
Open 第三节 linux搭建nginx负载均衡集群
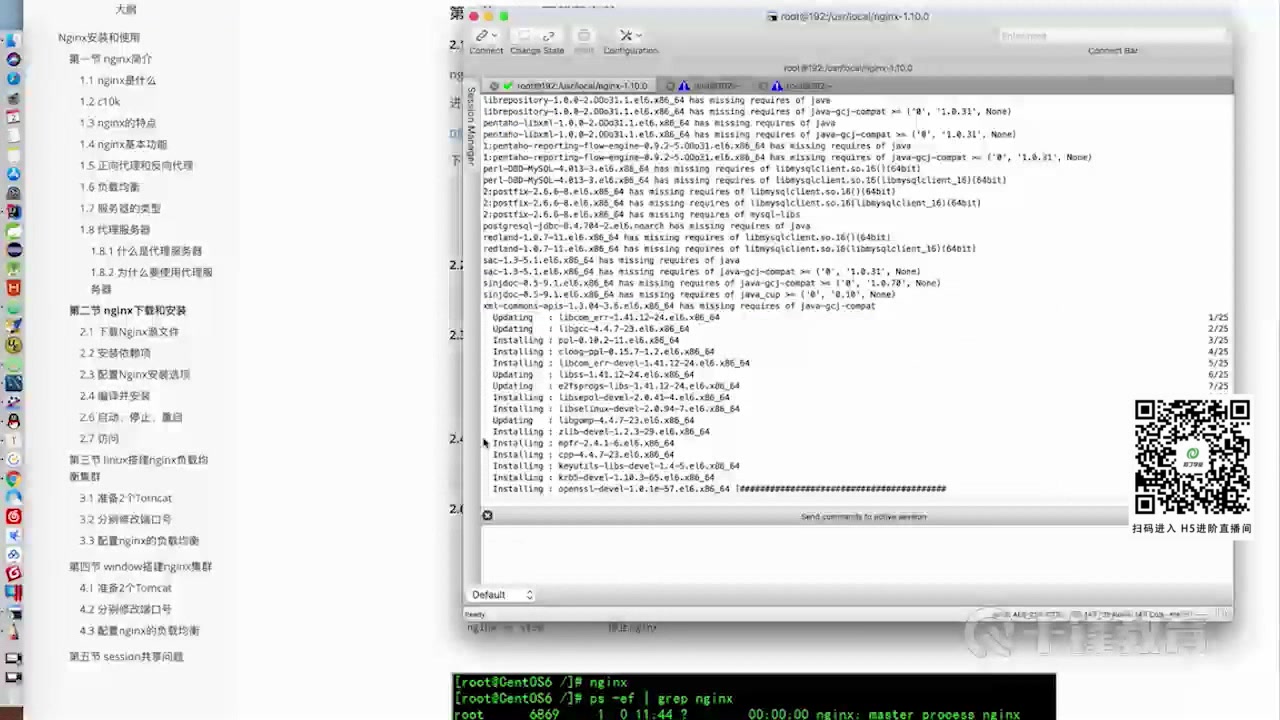click(x=138, y=468)
